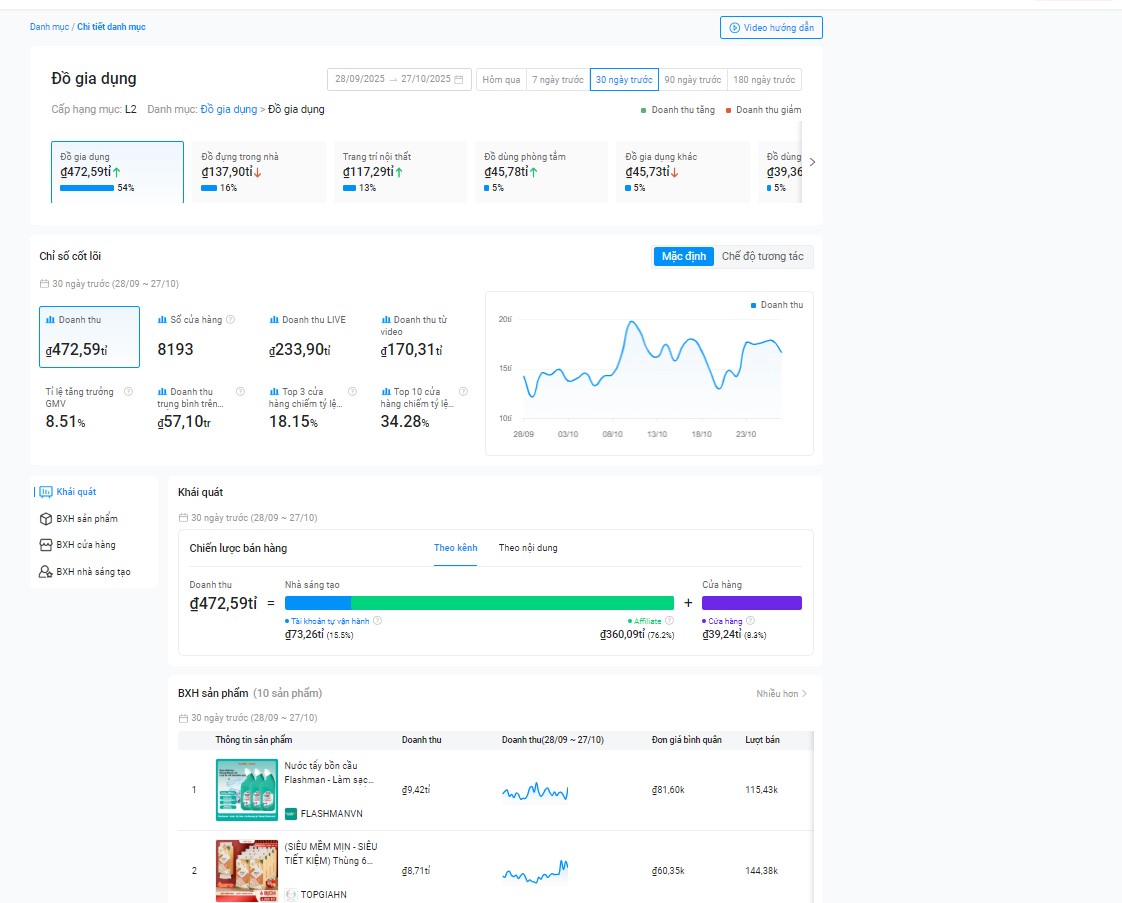Image resolution: width=1122 pixels, height=903 pixels.
Task: Click the BXH cửa hàng store icon
Action: (x=45, y=545)
